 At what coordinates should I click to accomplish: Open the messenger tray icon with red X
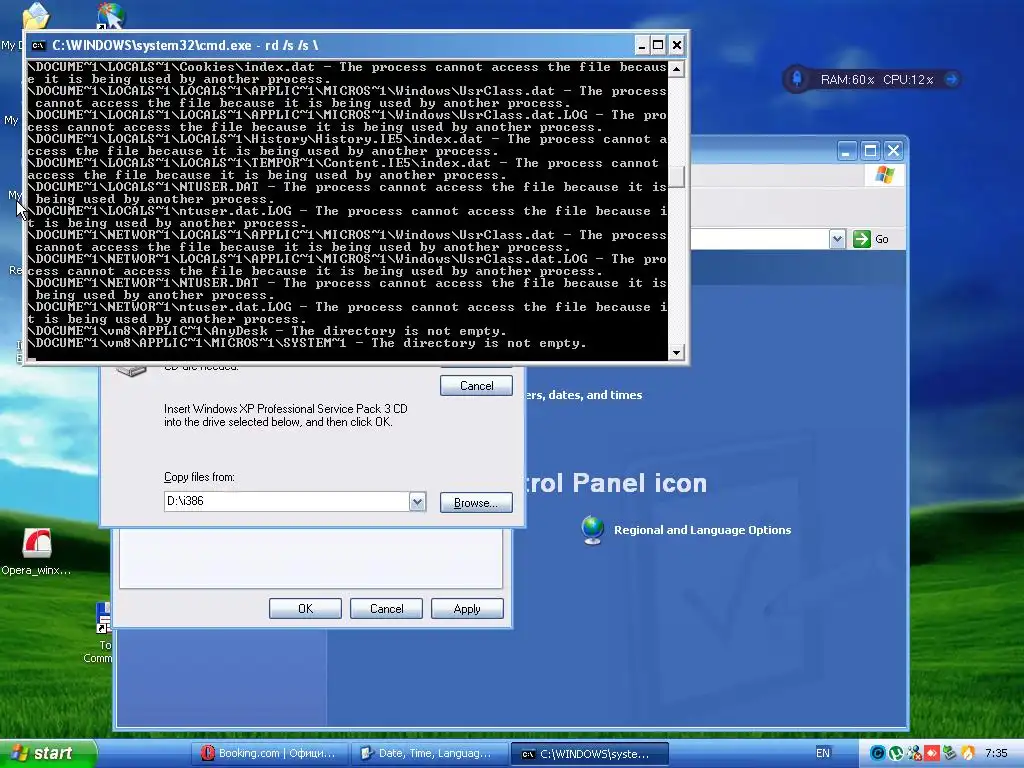tap(914, 753)
